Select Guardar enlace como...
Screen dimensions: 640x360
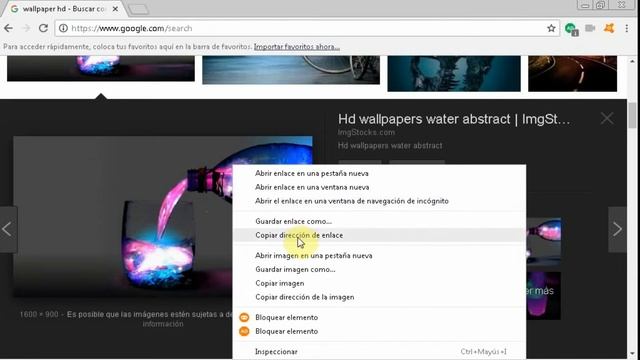click(x=379, y=222)
